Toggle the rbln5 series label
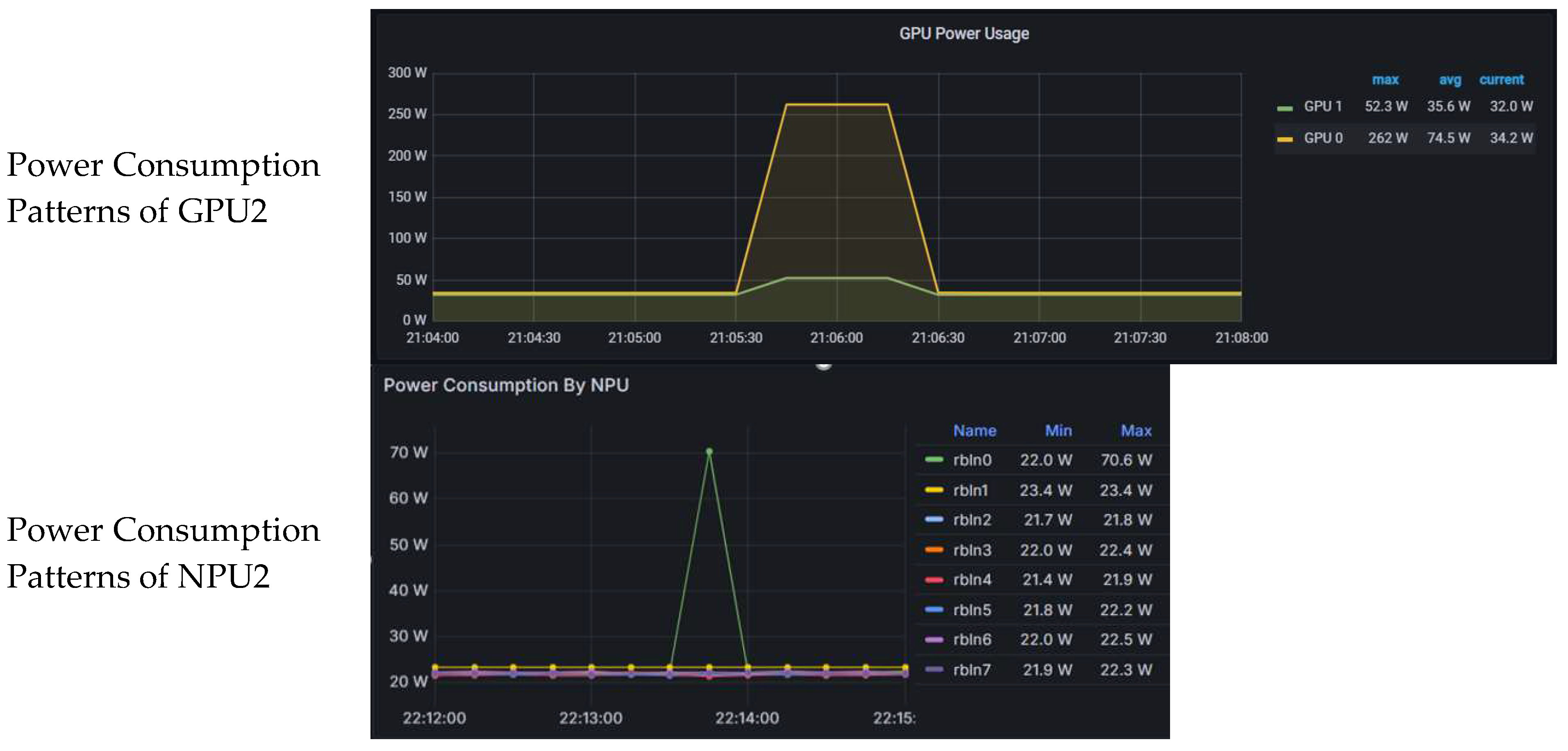The height and width of the screenshot is (751, 1568). (x=972, y=610)
